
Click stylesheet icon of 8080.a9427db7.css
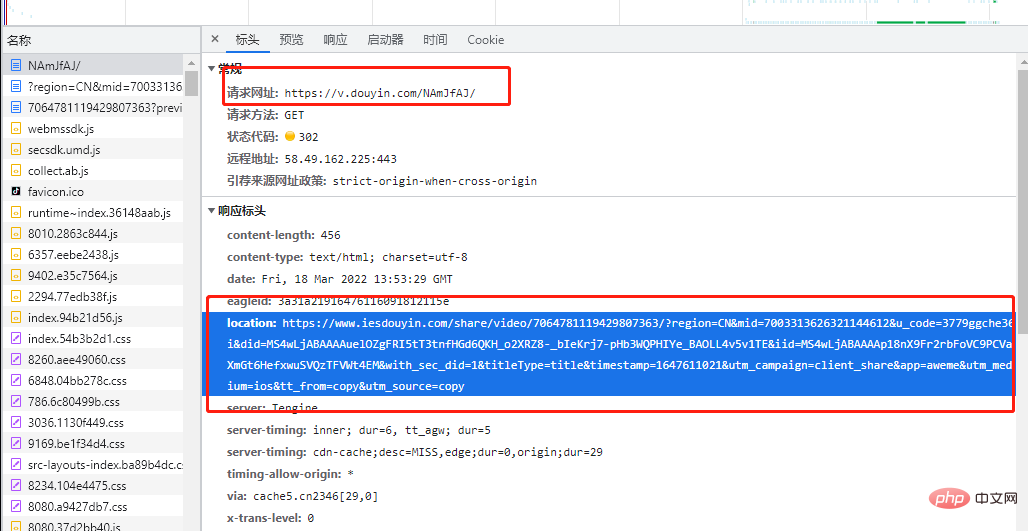click(16, 506)
